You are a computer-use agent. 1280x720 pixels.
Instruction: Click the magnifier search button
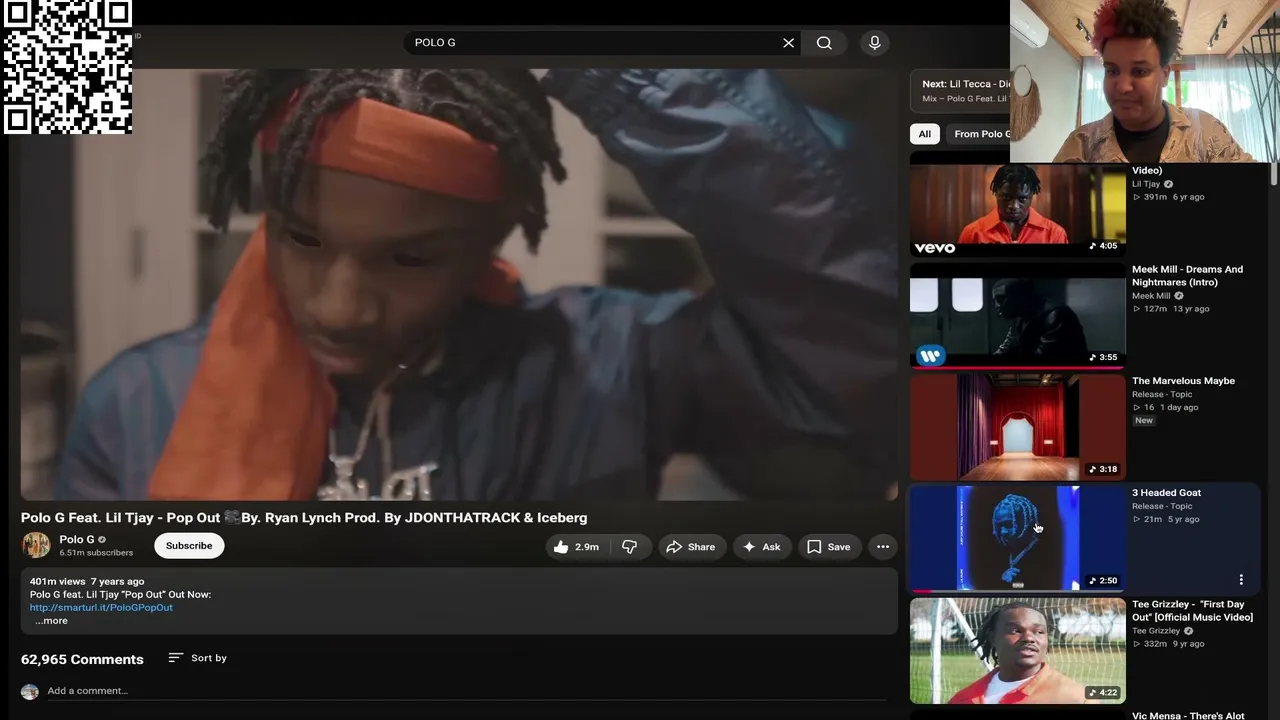point(824,43)
